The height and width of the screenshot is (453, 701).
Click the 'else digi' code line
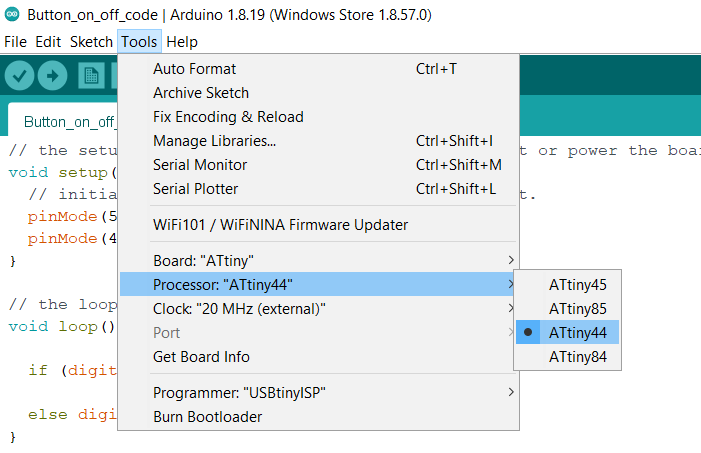pyautogui.click(x=72, y=415)
